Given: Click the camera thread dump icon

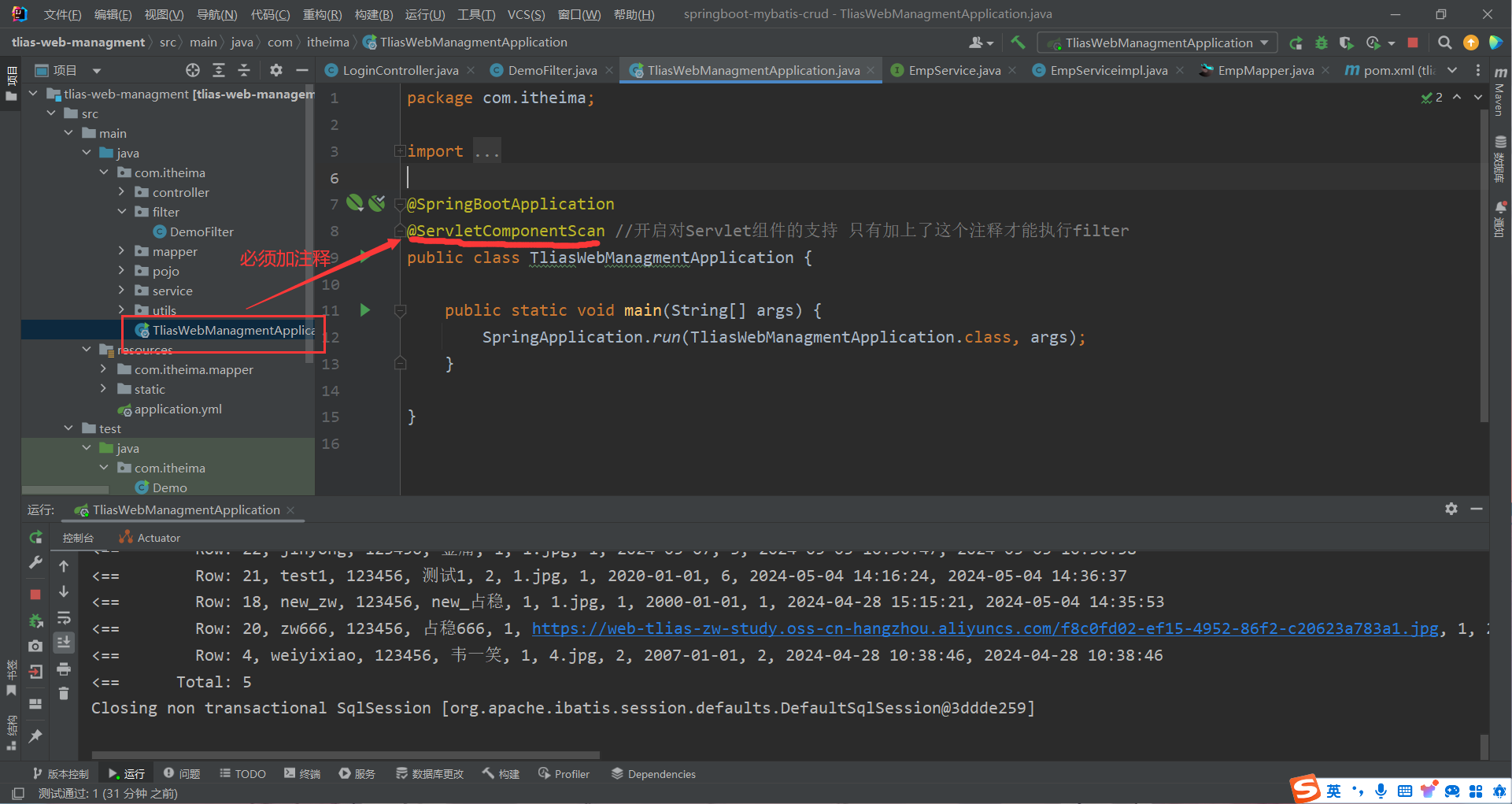Looking at the screenshot, I should tap(35, 646).
